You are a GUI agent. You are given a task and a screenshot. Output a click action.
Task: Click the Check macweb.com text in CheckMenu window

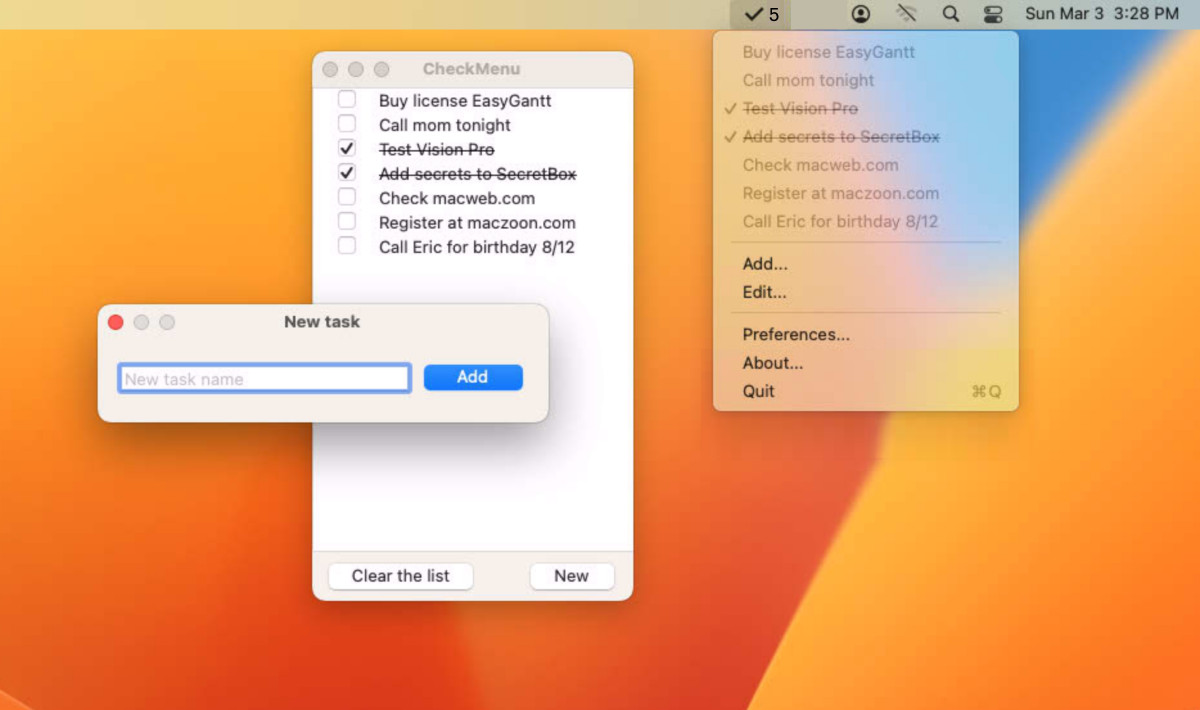pyautogui.click(x=457, y=198)
